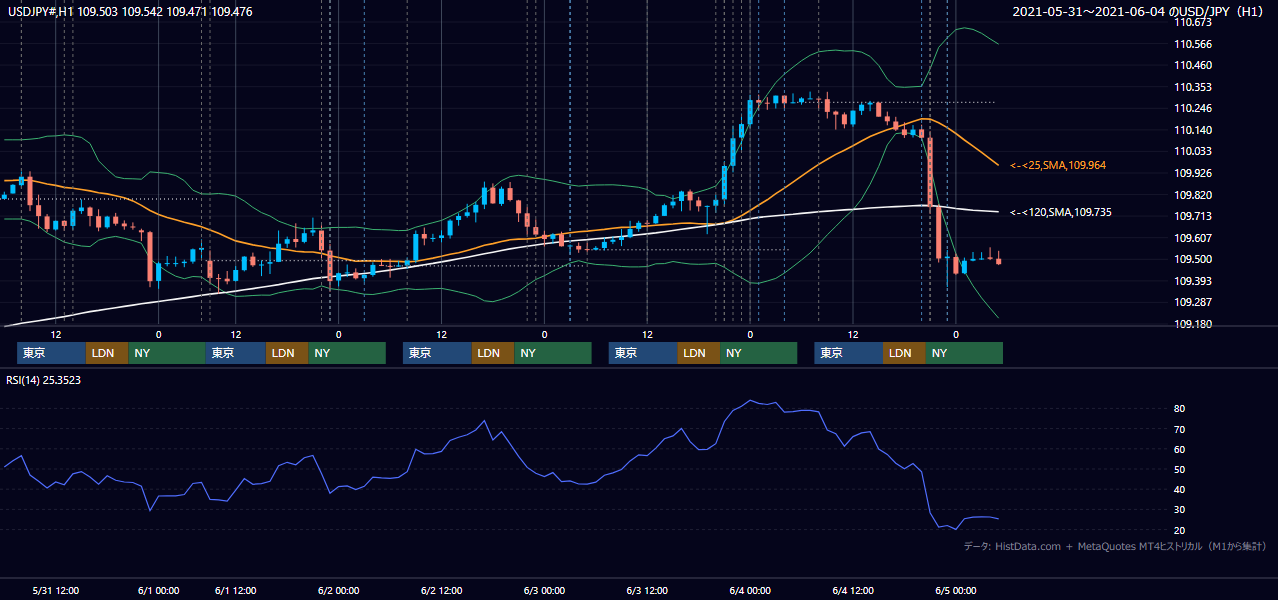Image resolution: width=1278 pixels, height=600 pixels.
Task: Select the 6/1 00:00 date label
Action: [158, 591]
